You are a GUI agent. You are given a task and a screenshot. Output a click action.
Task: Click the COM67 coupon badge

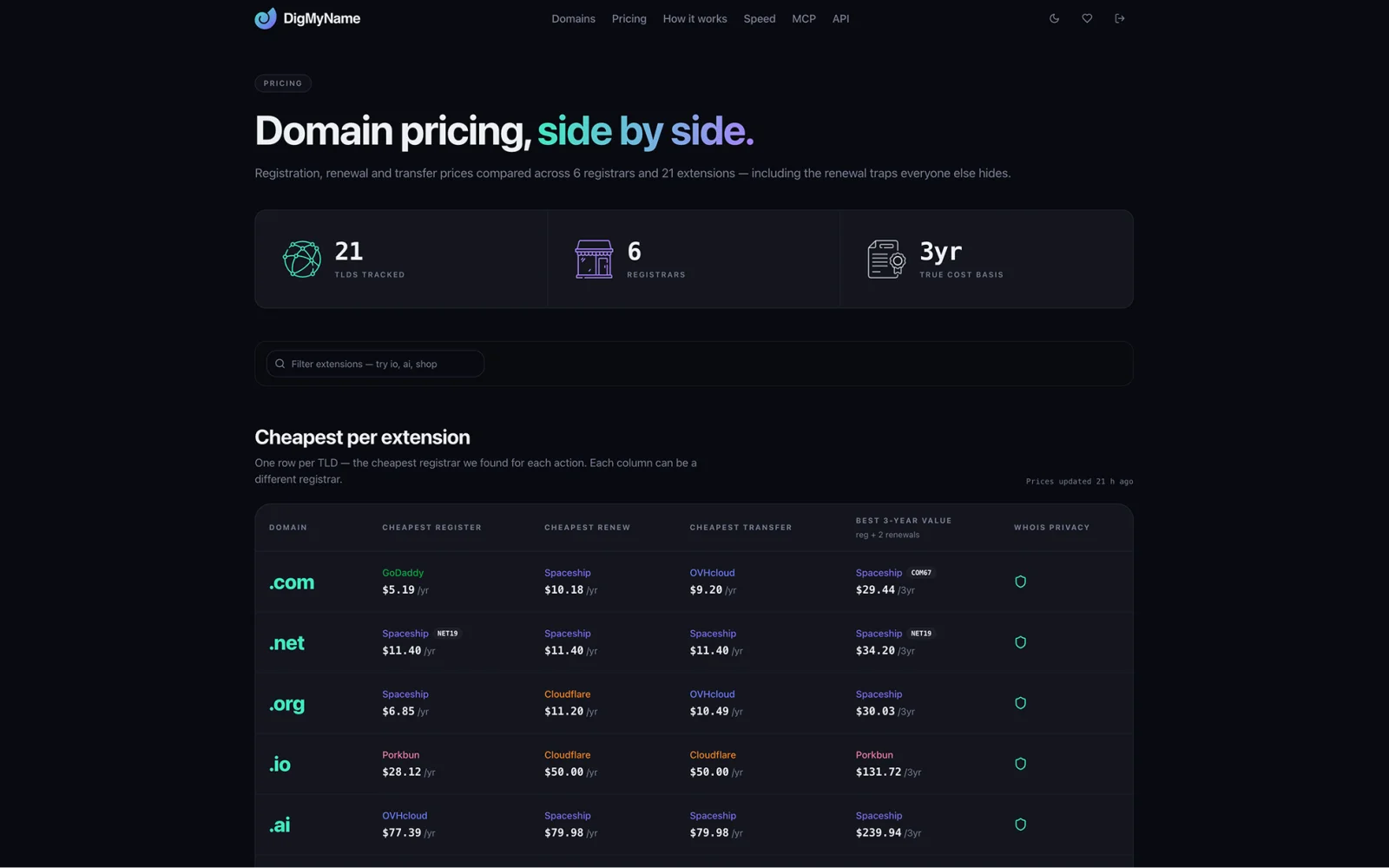click(x=921, y=573)
